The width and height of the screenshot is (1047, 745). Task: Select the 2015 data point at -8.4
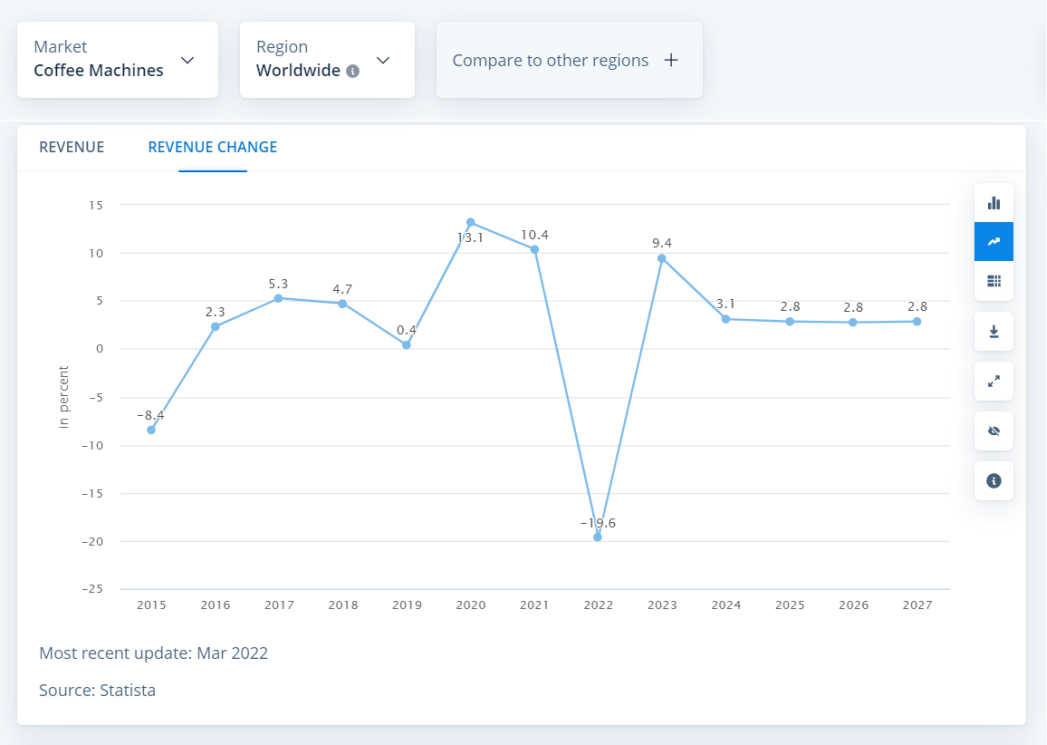[x=151, y=430]
